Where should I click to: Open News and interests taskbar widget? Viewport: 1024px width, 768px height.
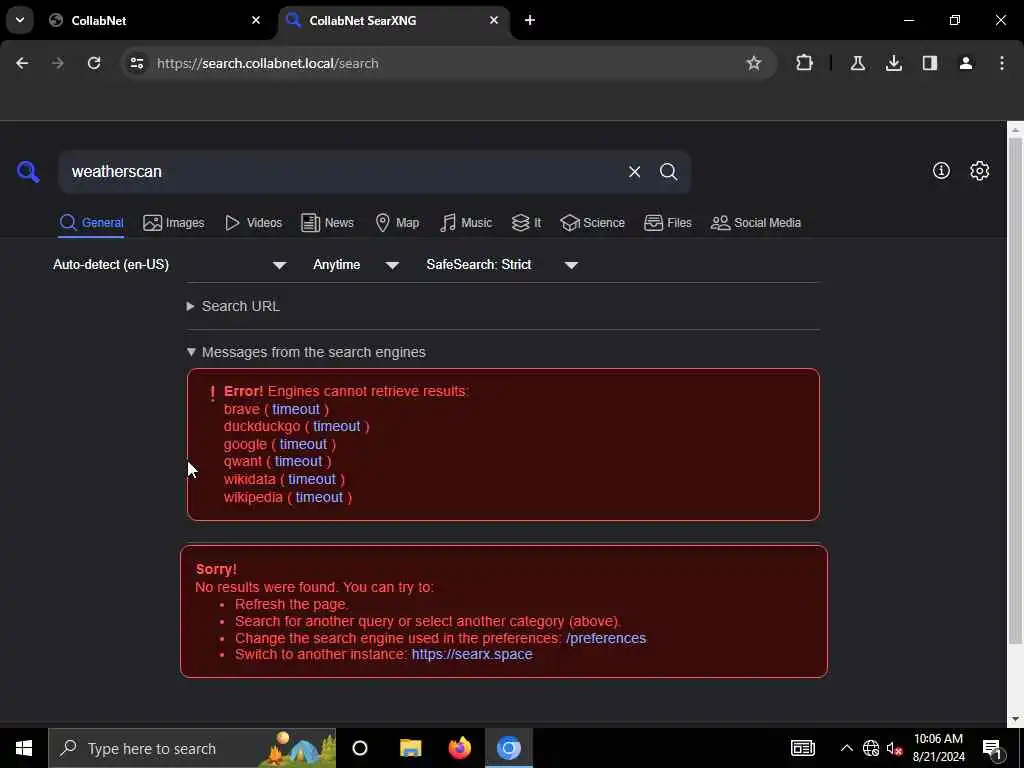[803, 748]
